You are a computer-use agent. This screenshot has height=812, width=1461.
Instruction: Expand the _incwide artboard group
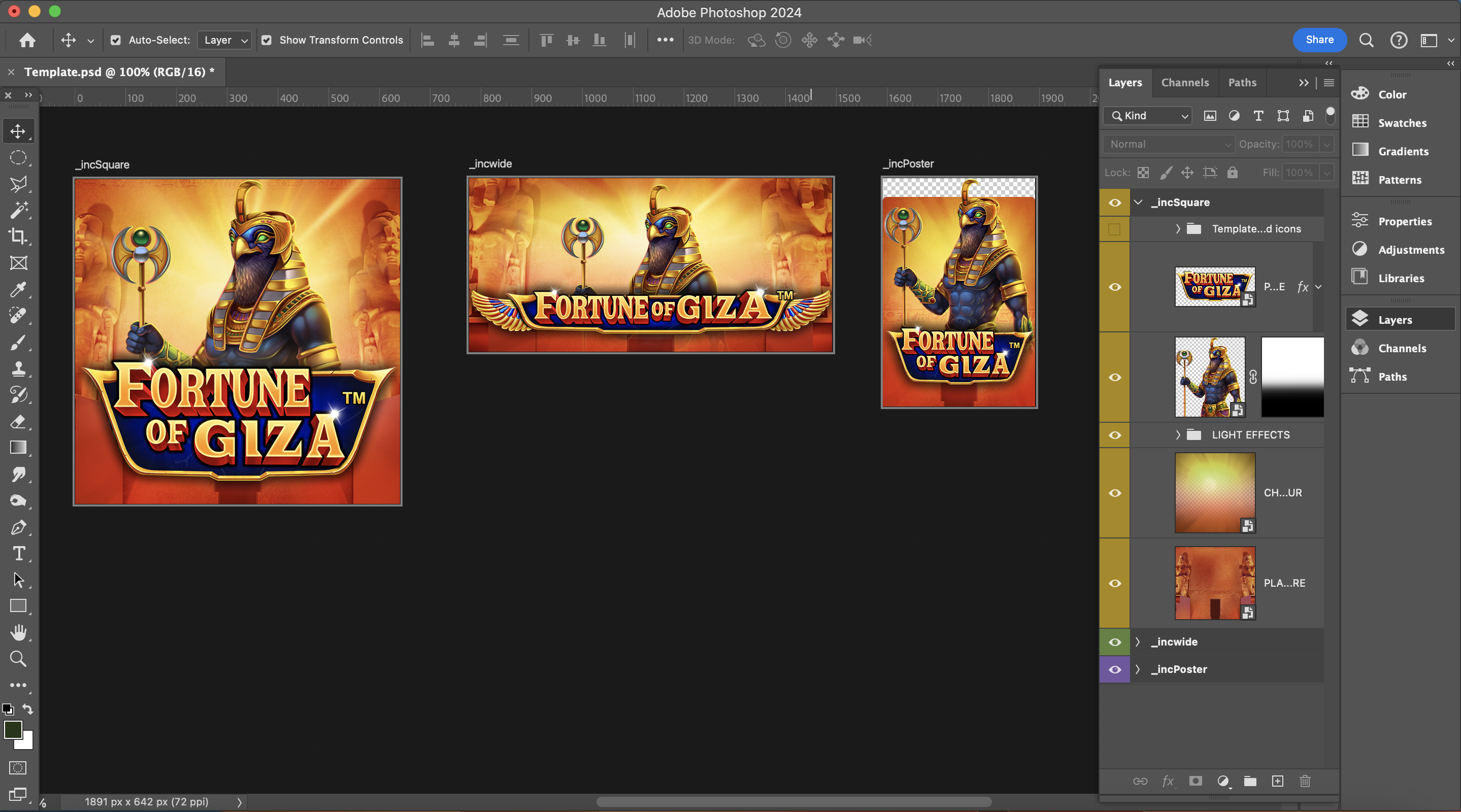pyautogui.click(x=1137, y=642)
